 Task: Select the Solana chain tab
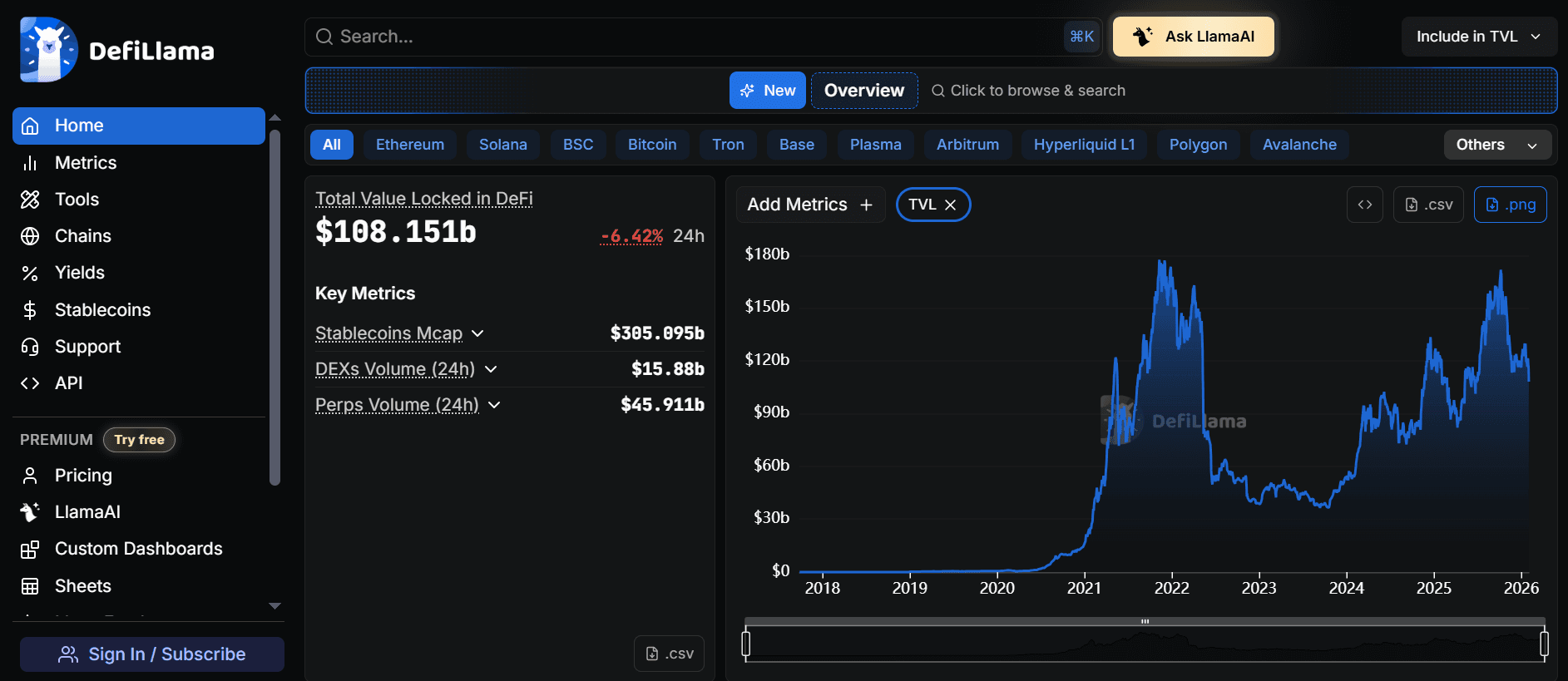[503, 145]
